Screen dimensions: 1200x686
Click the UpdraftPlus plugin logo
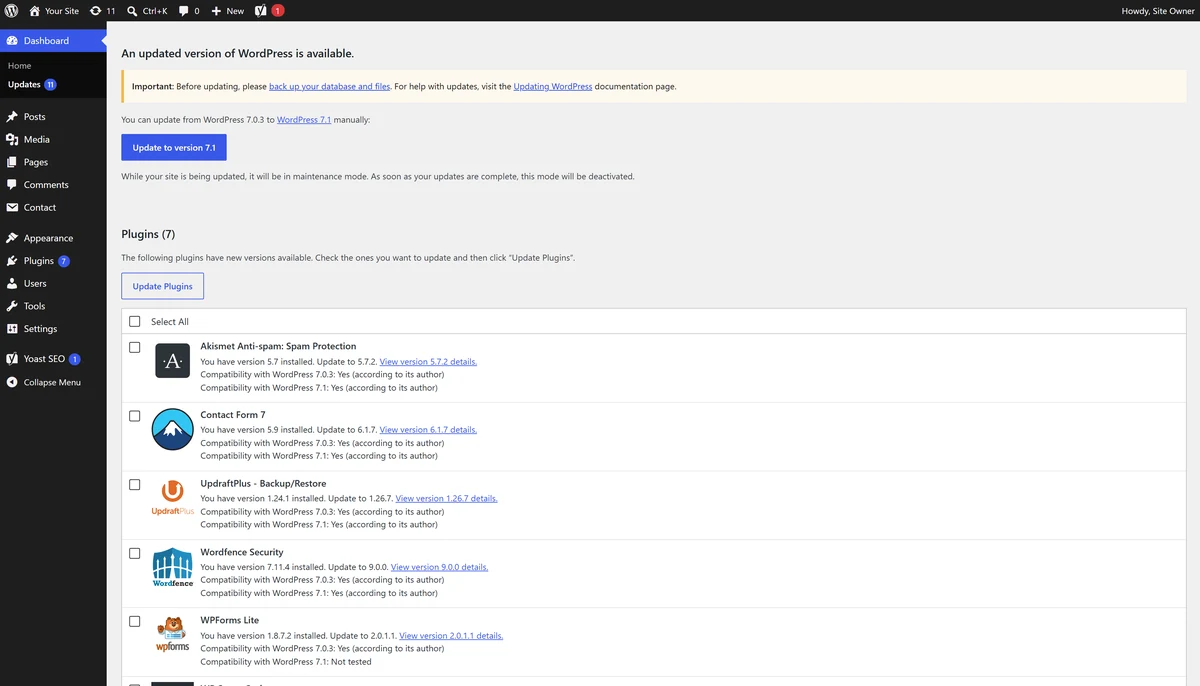[x=172, y=498]
